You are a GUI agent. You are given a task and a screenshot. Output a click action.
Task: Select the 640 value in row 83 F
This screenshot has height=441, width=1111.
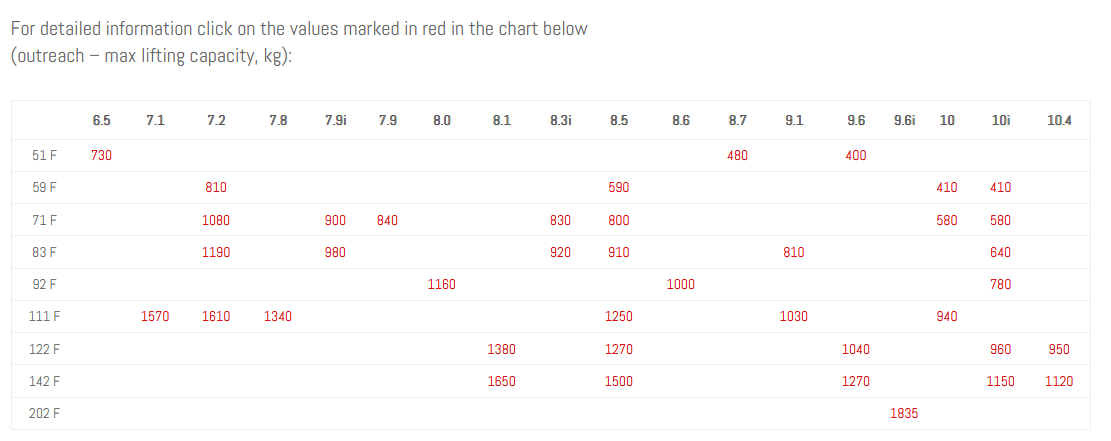[x=1000, y=252]
